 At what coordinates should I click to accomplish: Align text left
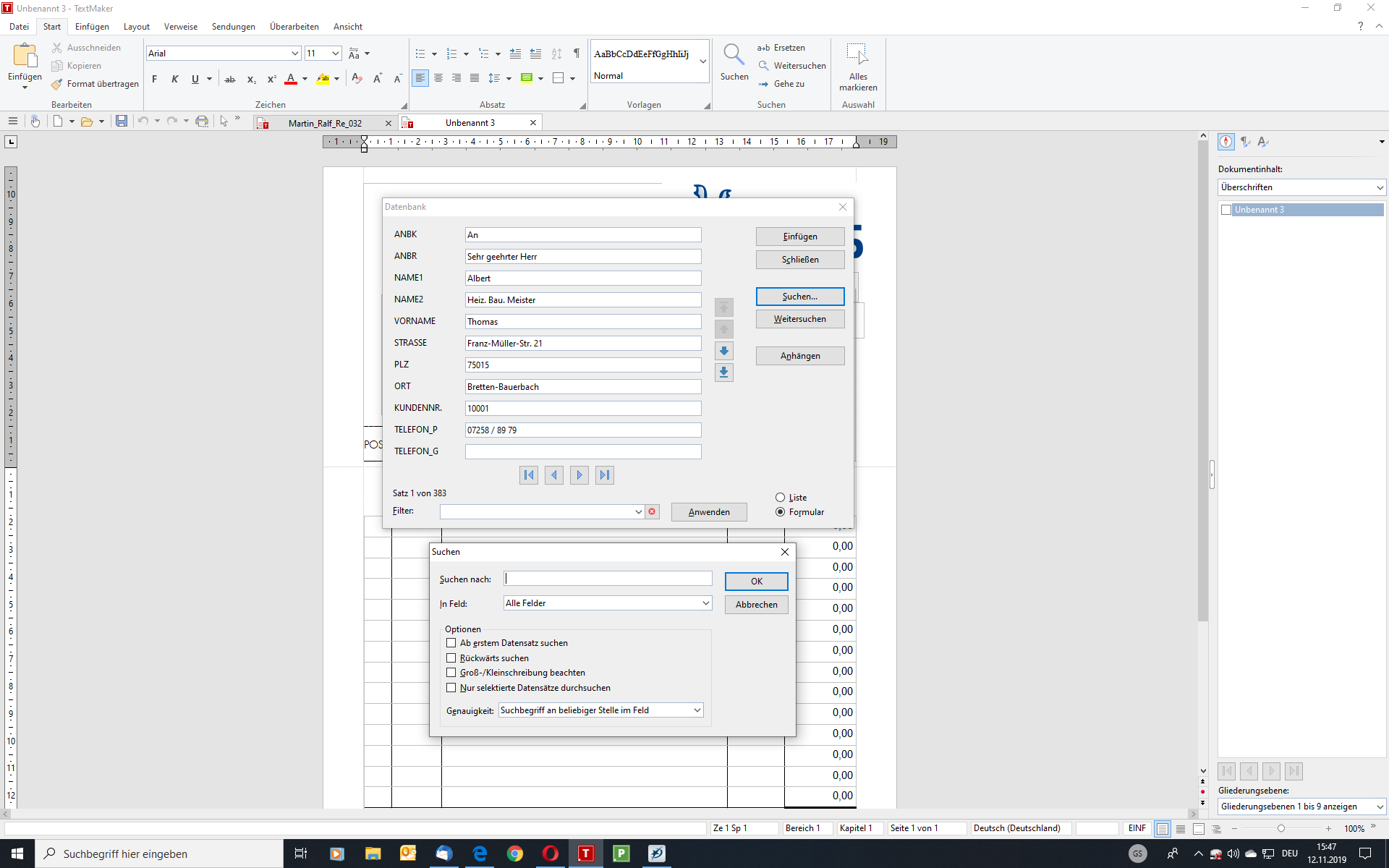pyautogui.click(x=420, y=78)
